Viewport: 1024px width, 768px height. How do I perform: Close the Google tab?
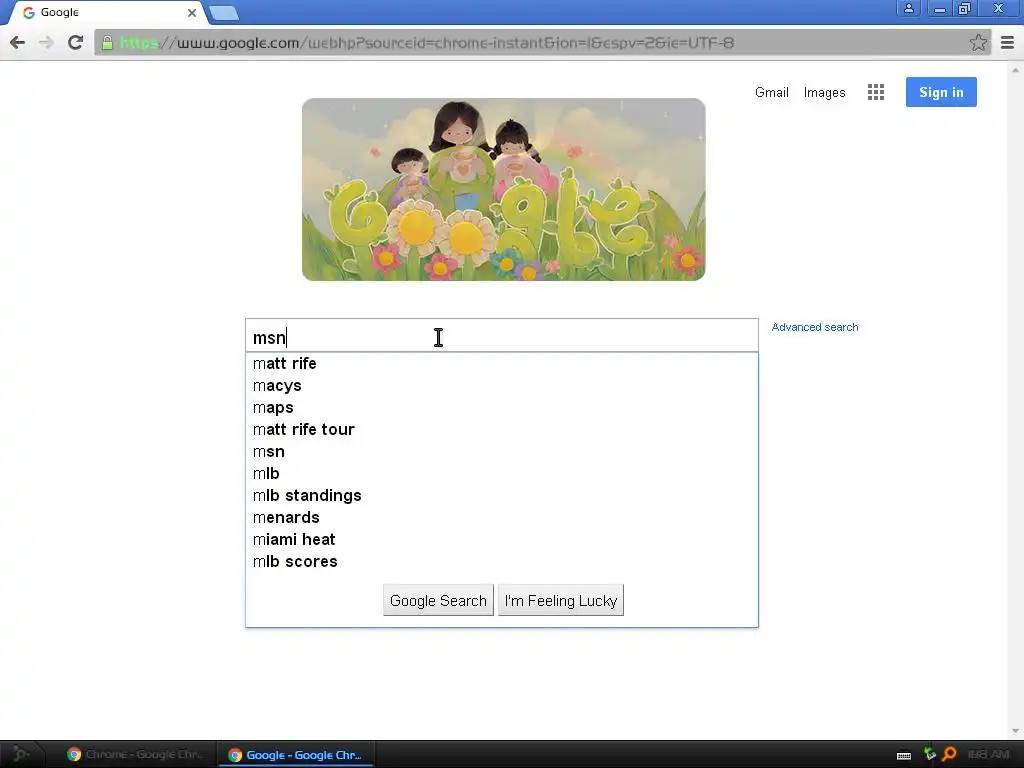tap(191, 12)
